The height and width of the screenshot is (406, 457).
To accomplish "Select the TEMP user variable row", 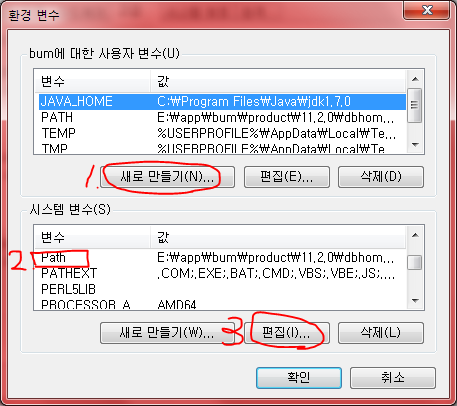I will click(x=222, y=133).
